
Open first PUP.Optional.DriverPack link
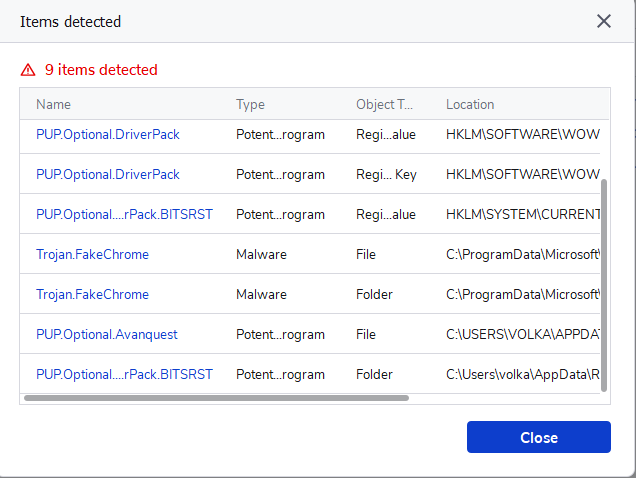[x=108, y=134]
